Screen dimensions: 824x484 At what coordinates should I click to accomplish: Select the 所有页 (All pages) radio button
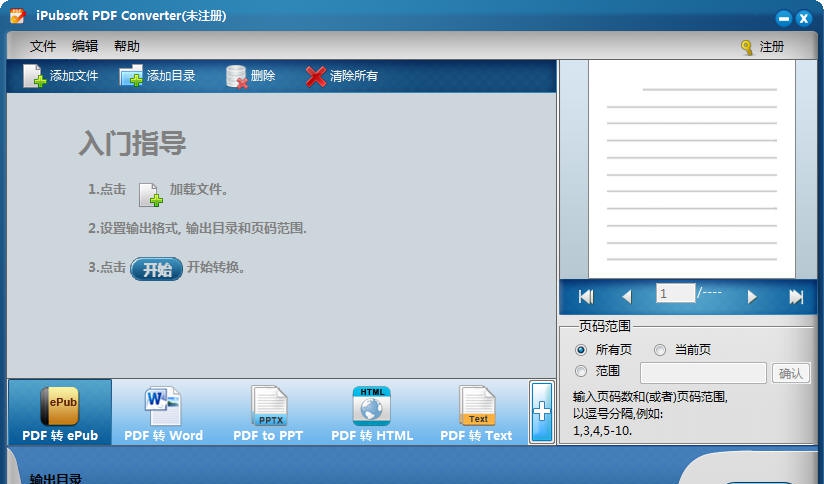[x=581, y=349]
